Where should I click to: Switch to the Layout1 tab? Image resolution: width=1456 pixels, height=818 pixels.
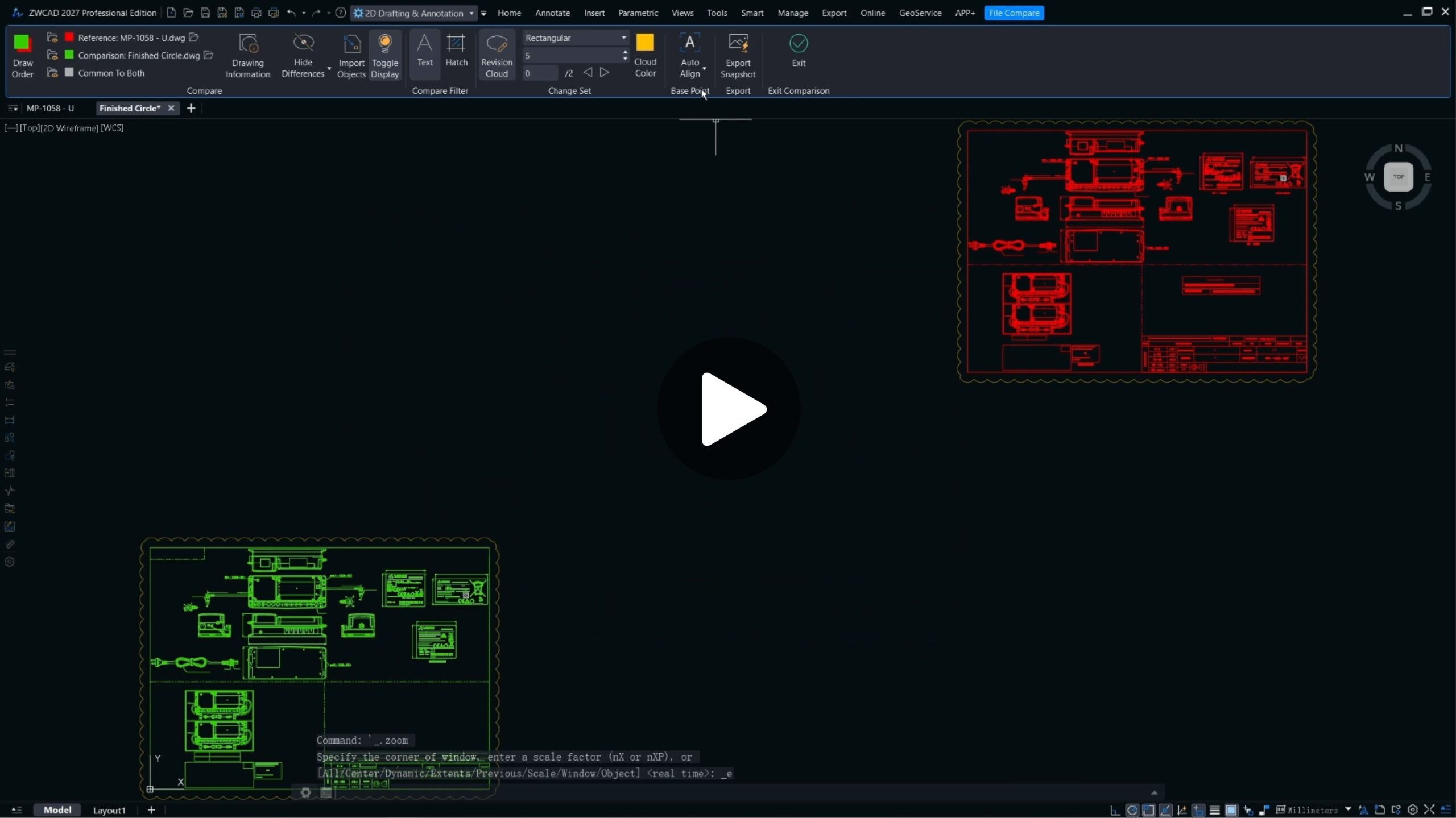point(109,810)
